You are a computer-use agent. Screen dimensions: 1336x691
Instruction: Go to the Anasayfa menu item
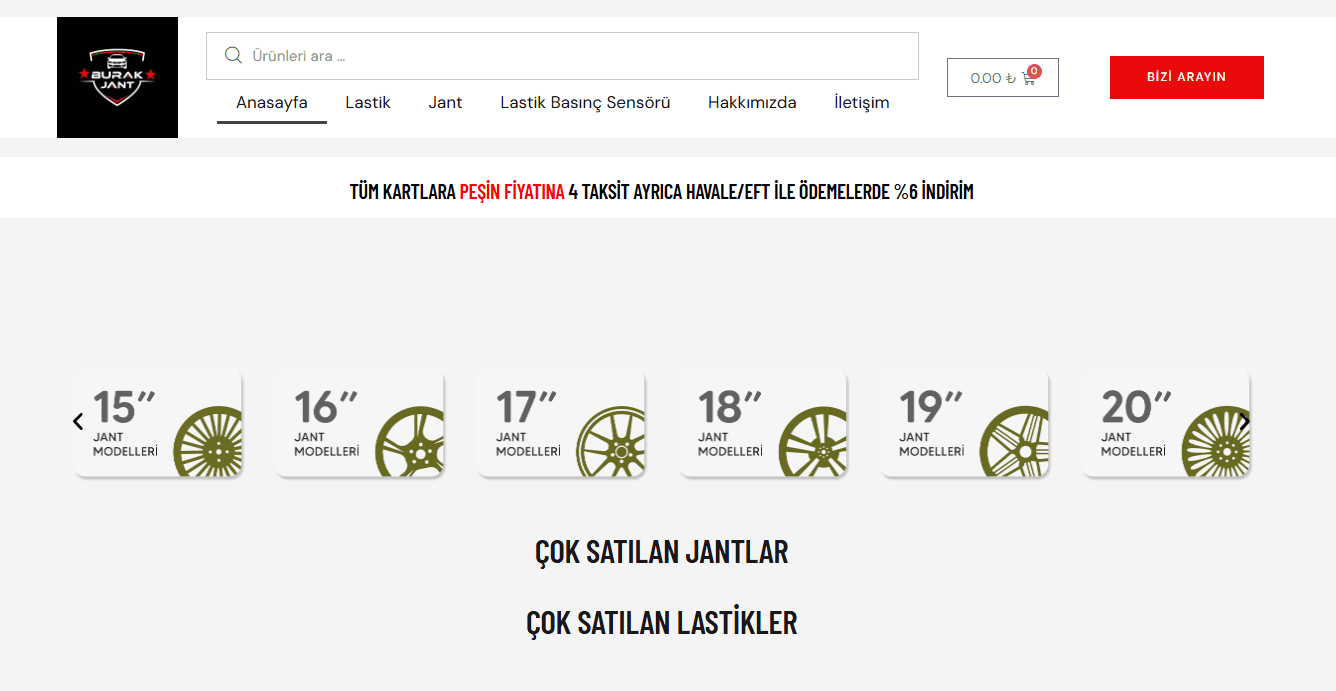(x=272, y=102)
